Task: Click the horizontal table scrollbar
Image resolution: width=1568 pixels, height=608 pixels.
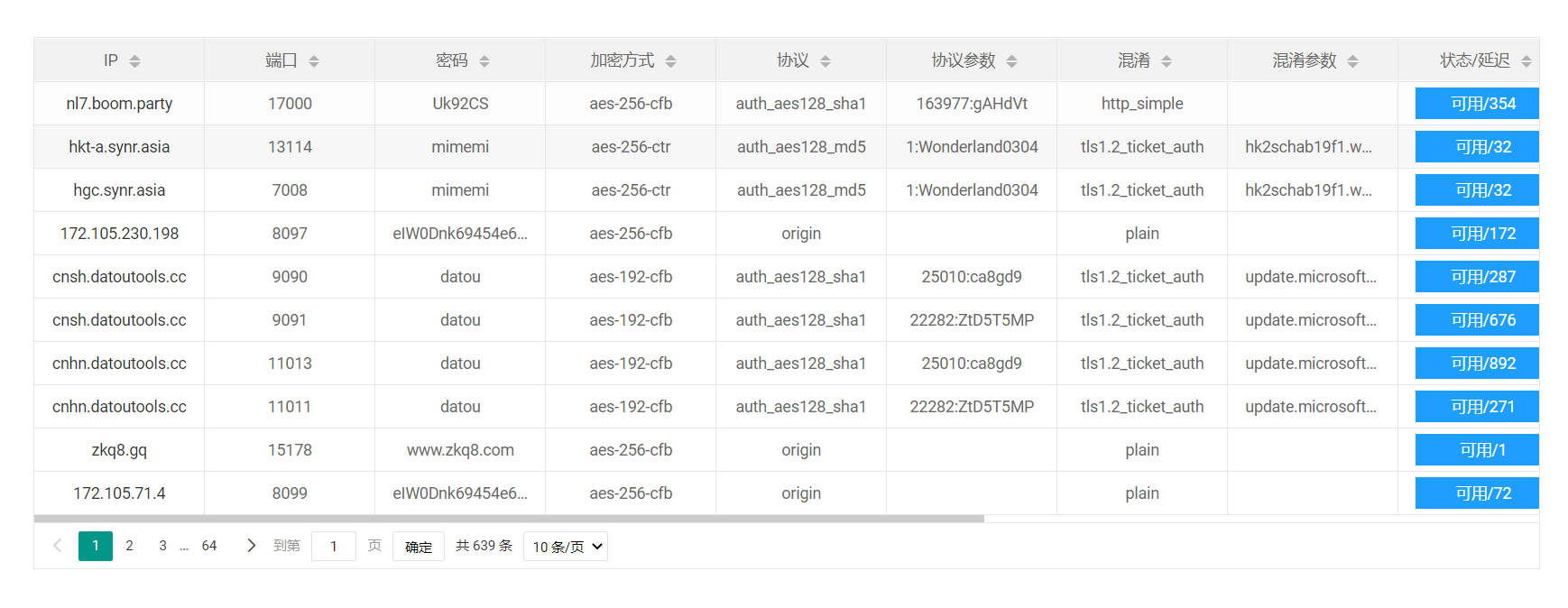Action: [x=509, y=519]
